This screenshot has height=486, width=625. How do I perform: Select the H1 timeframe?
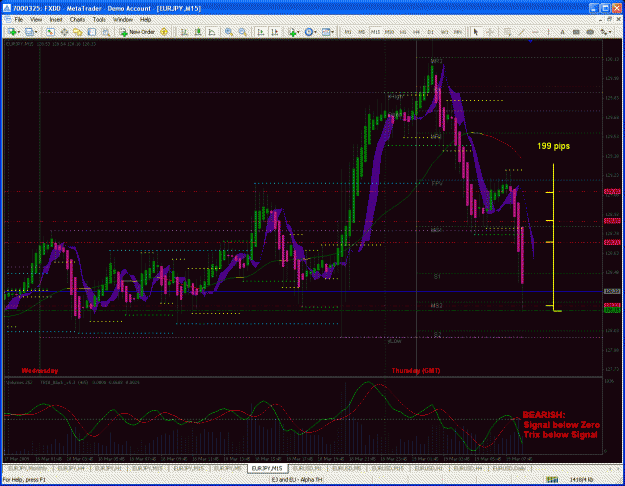click(403, 32)
